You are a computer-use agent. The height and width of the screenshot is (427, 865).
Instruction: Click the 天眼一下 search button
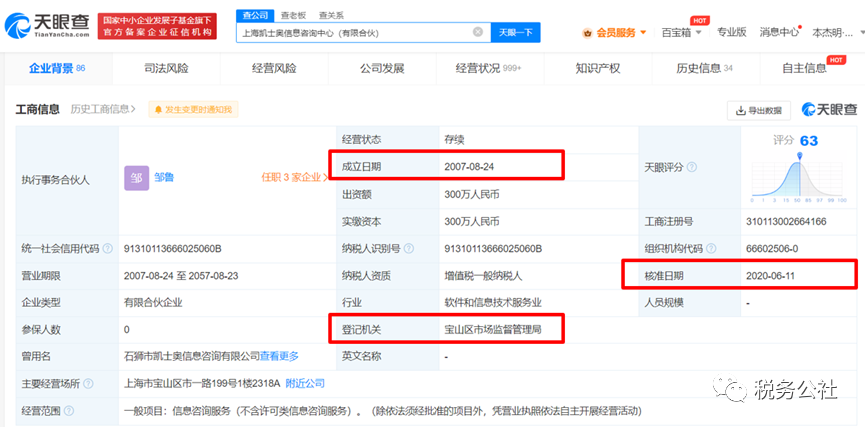click(x=516, y=33)
